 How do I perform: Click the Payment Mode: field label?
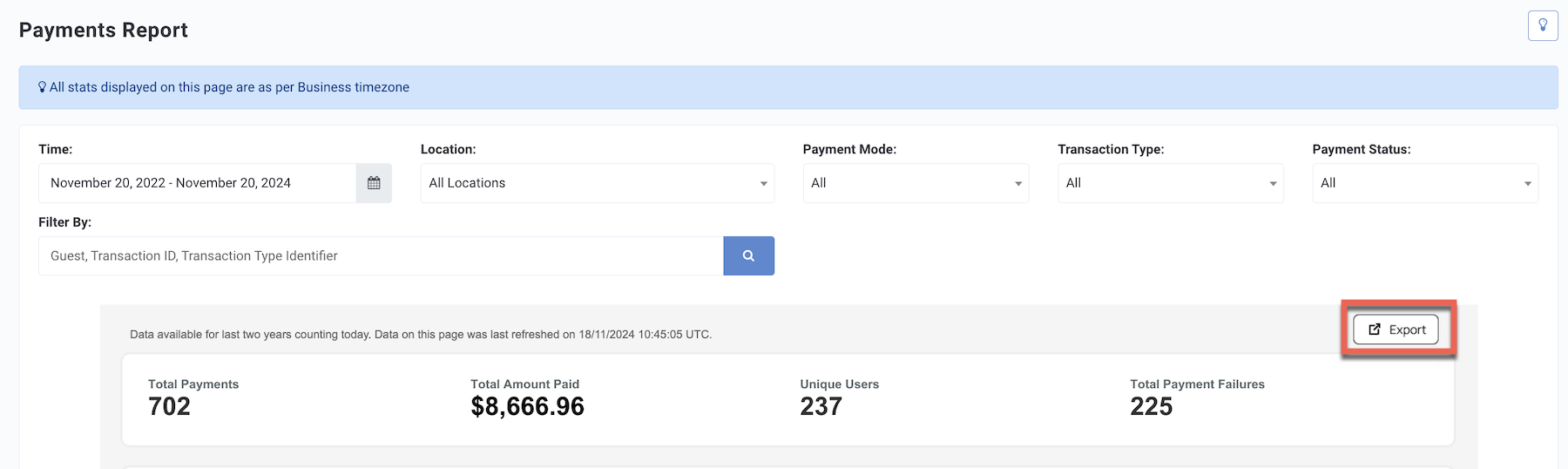click(x=849, y=149)
